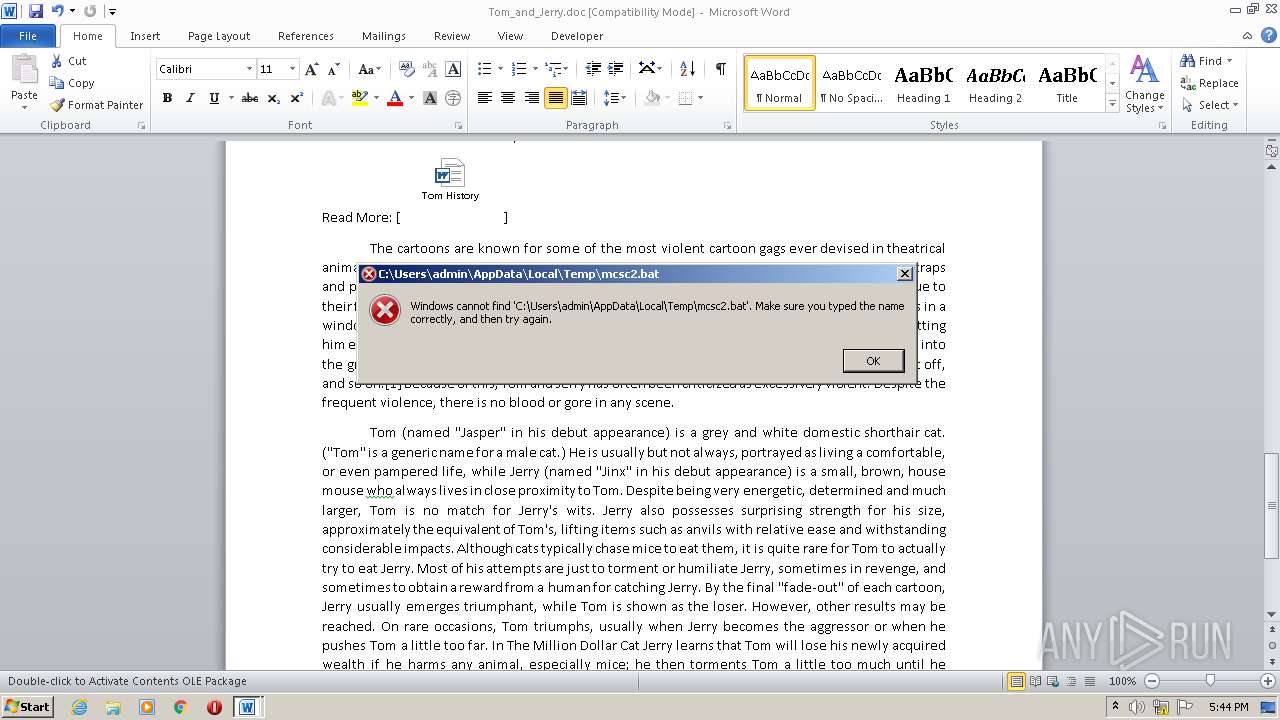Open Line Spacing dropdown
This screenshot has width=1280, height=720.
coord(615,98)
